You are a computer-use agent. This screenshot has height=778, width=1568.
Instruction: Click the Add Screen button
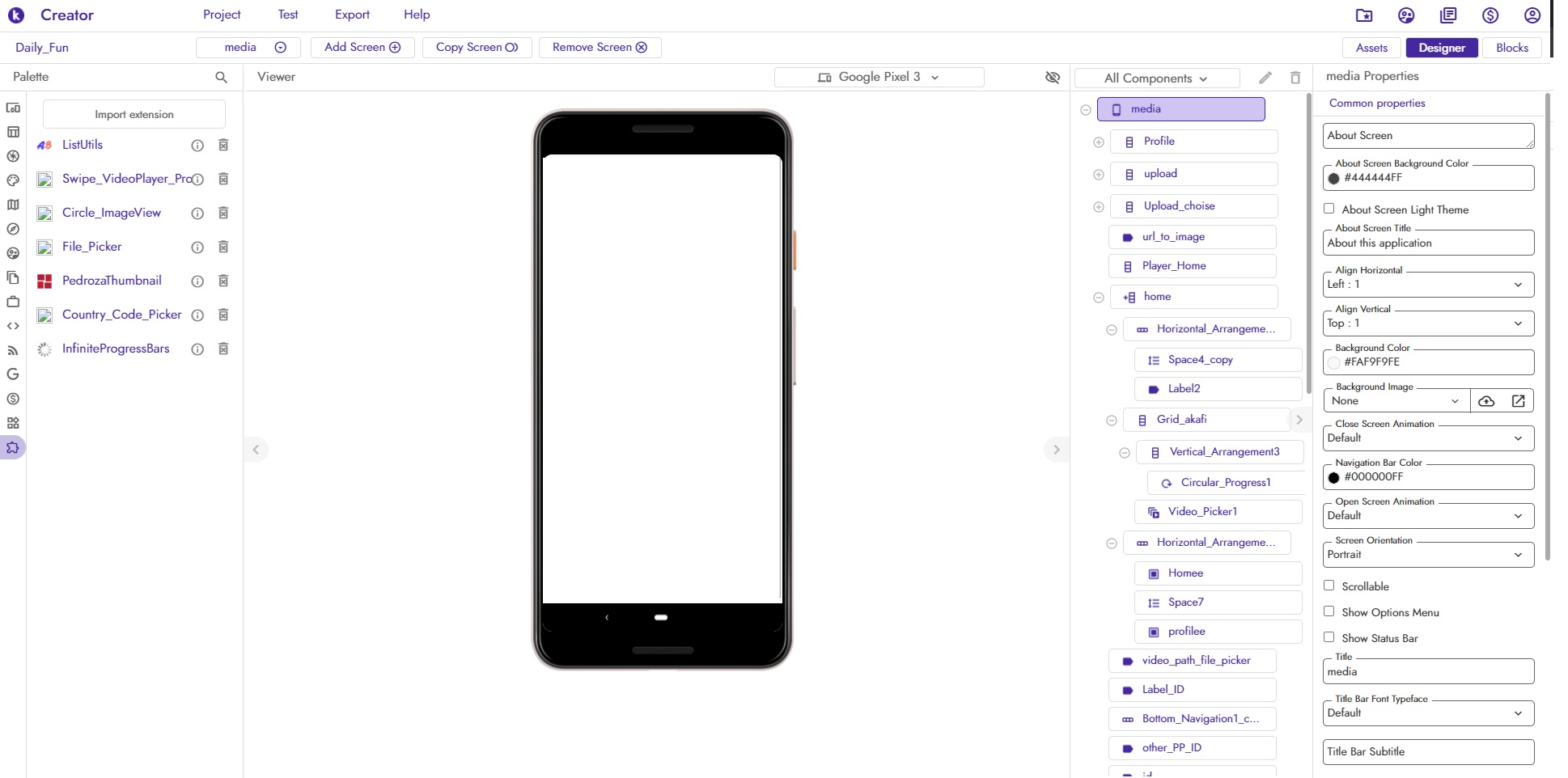pyautogui.click(x=362, y=47)
